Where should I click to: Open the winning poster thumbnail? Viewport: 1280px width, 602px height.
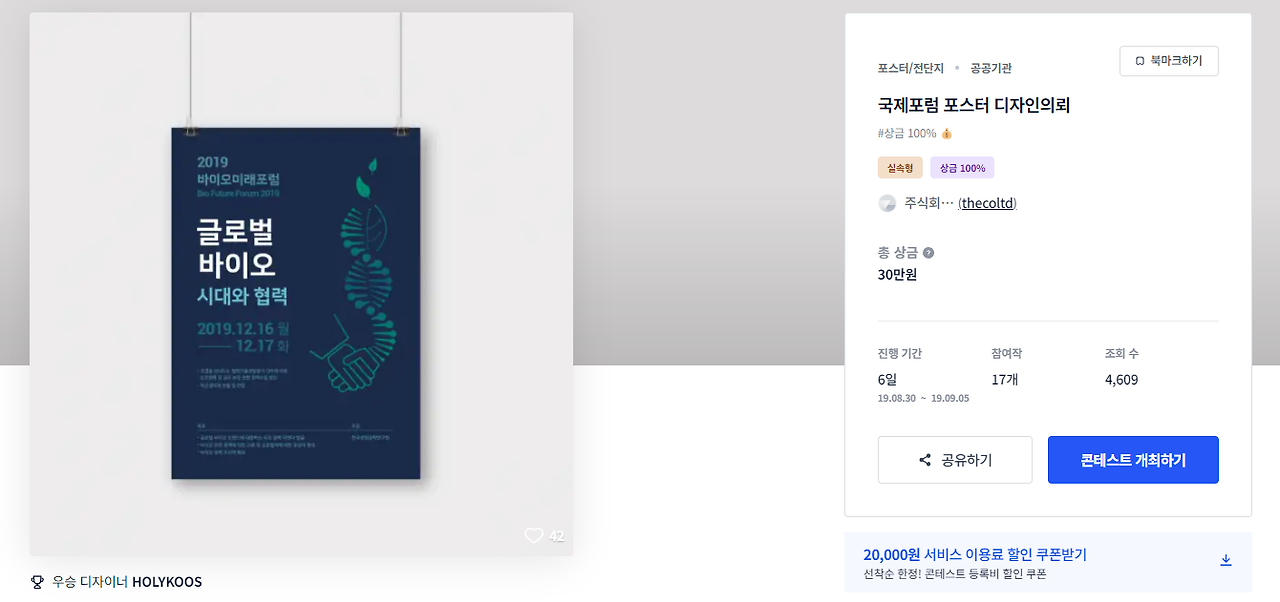pyautogui.click(x=301, y=284)
